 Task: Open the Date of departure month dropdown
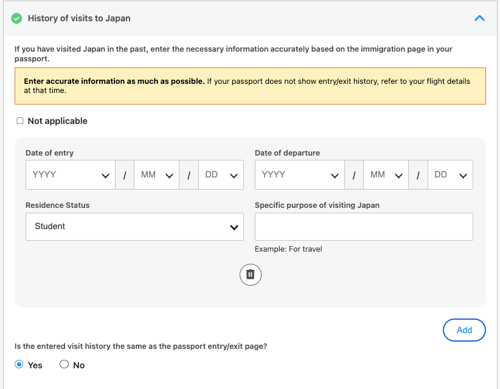tap(386, 175)
